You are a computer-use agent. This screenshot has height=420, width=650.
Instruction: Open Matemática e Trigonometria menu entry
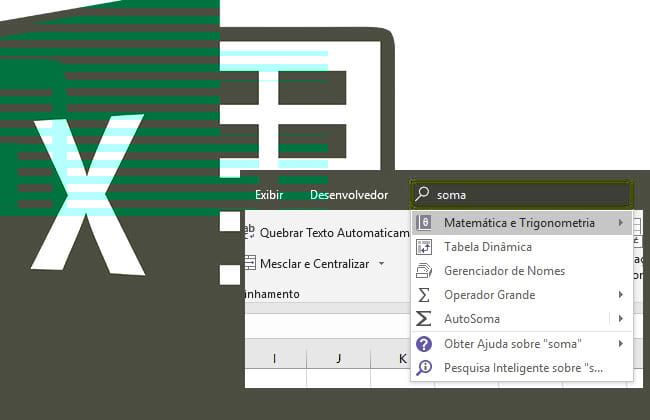(522, 223)
